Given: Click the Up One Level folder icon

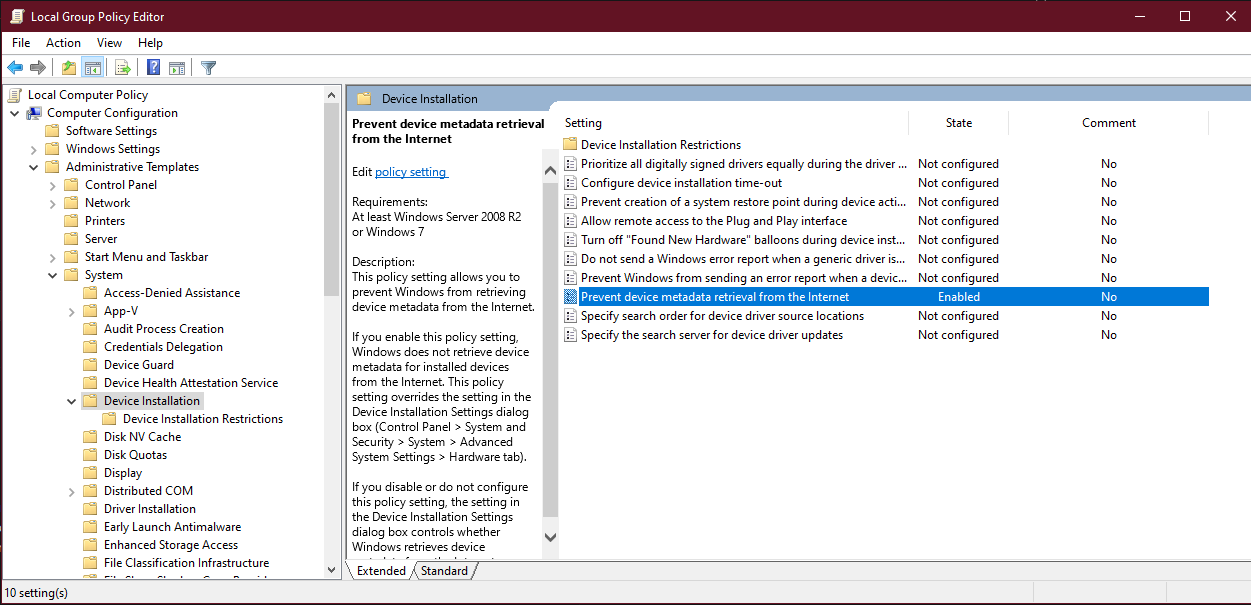Looking at the screenshot, I should click(x=68, y=68).
